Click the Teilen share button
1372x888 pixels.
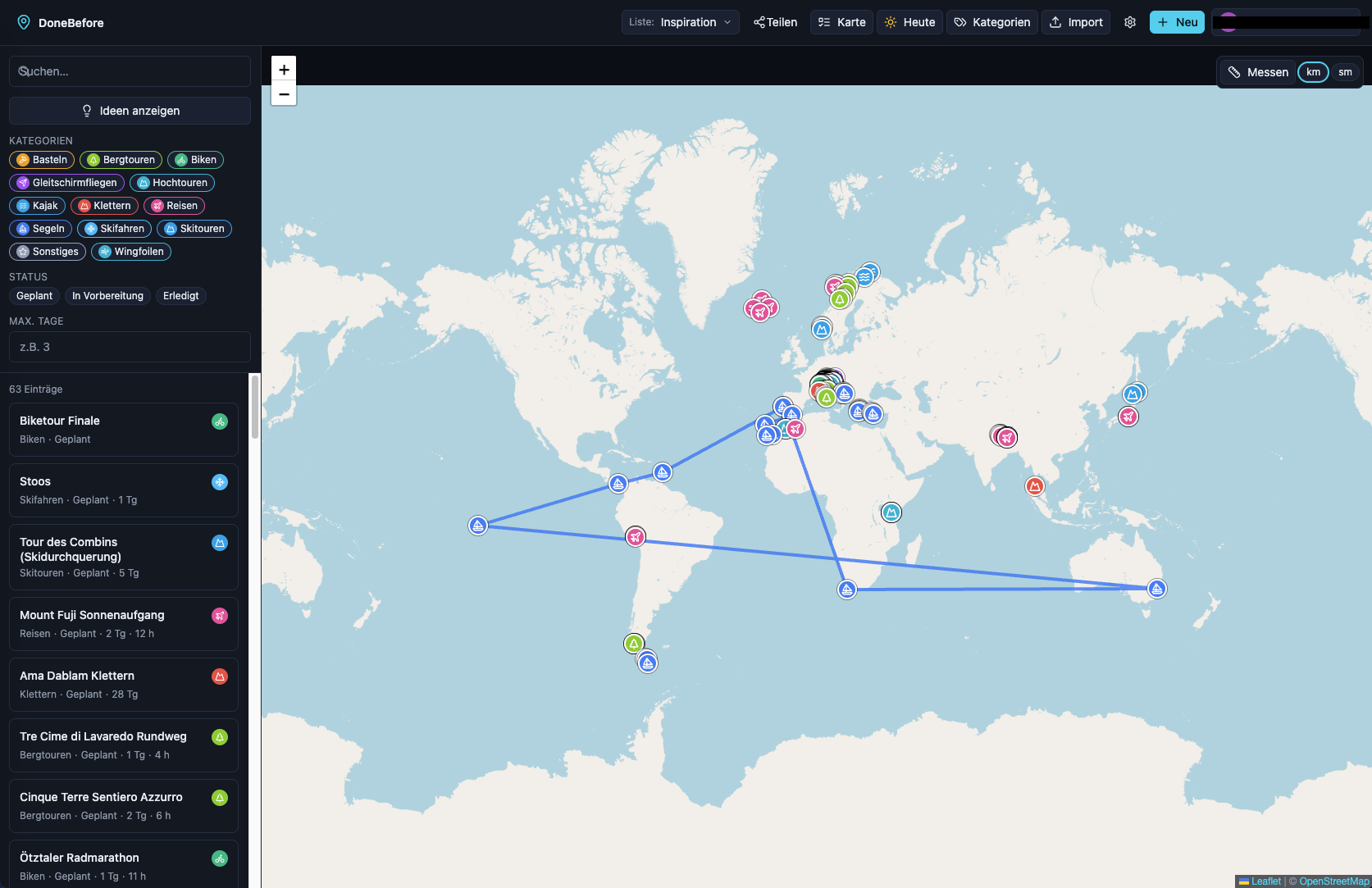pos(775,22)
